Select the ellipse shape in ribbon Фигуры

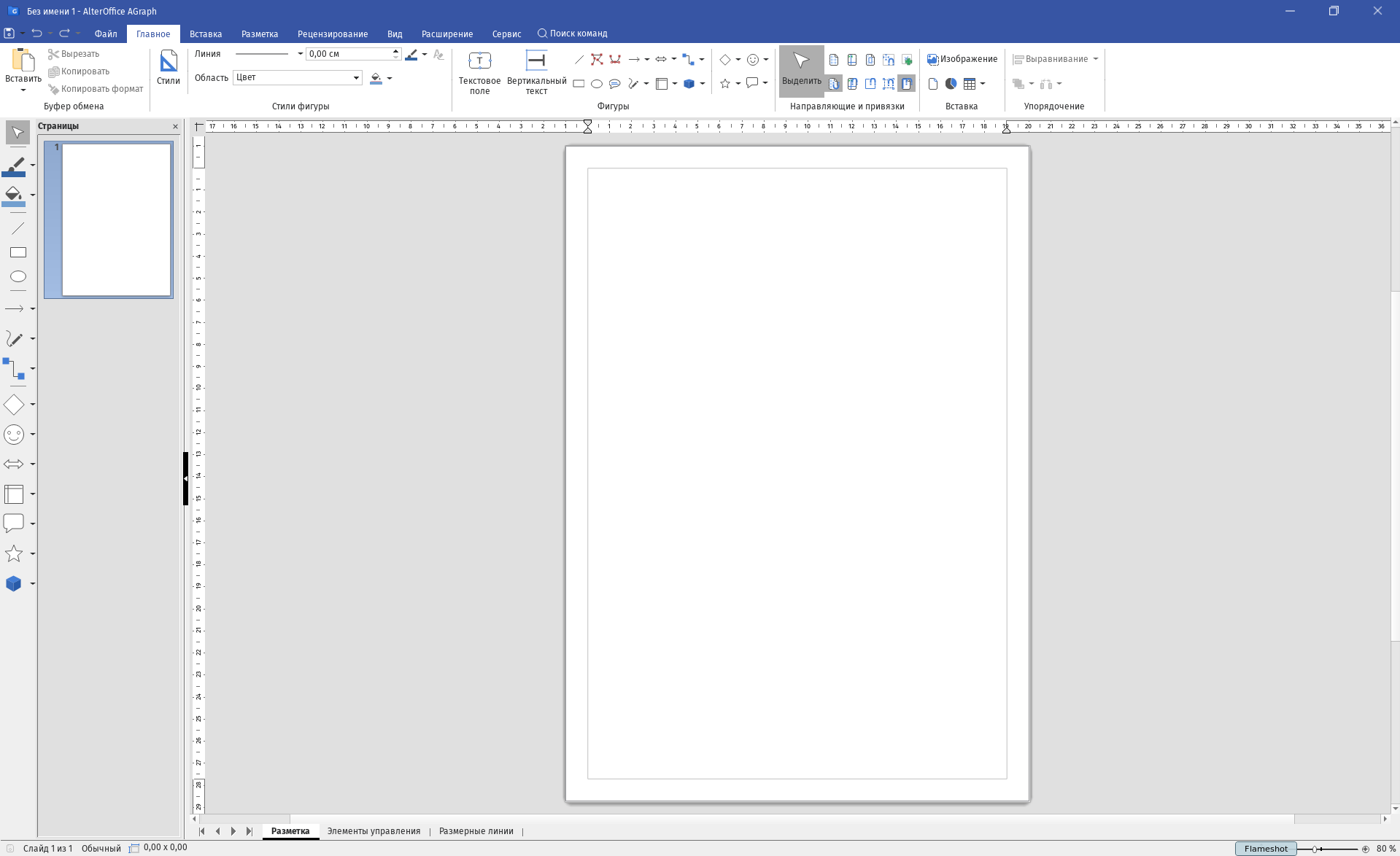597,84
